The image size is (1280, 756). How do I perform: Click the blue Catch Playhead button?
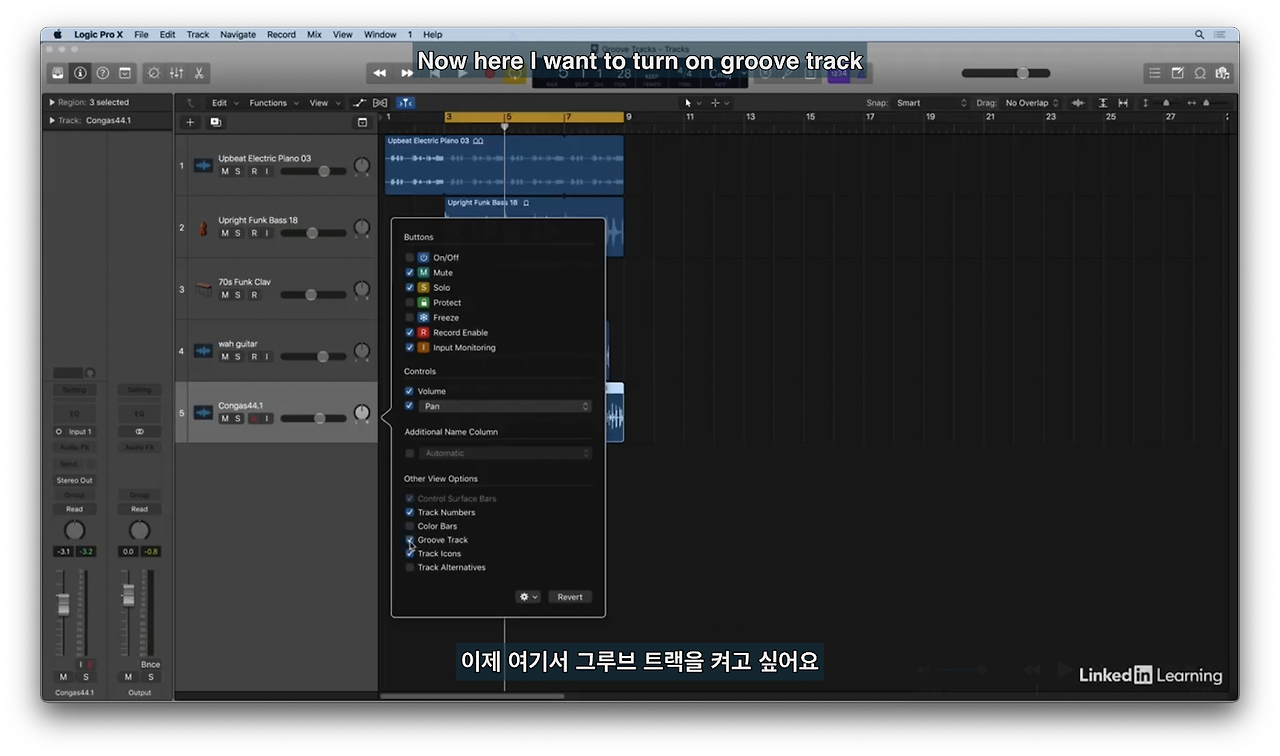[x=405, y=103]
